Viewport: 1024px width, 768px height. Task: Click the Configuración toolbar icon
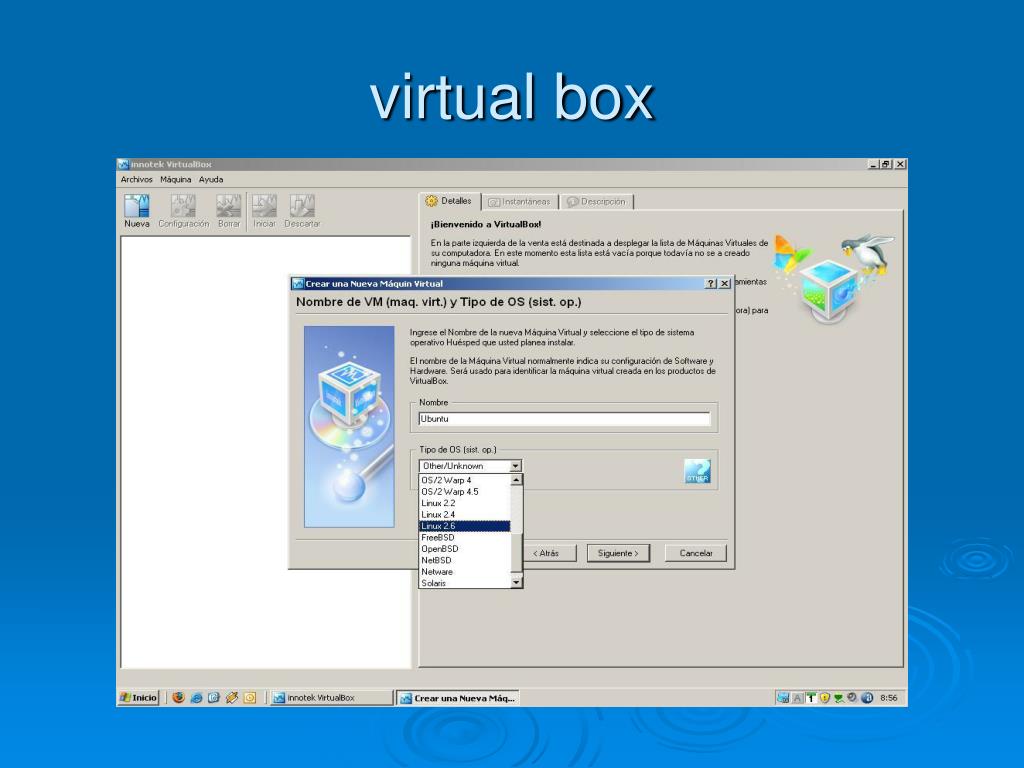[184, 211]
